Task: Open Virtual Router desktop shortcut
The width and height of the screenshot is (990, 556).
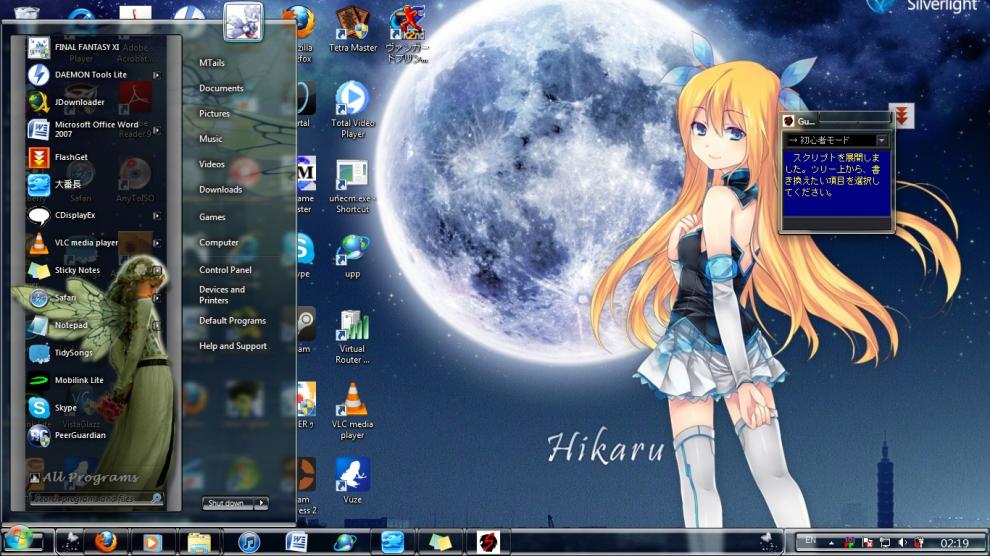Action: (352, 336)
